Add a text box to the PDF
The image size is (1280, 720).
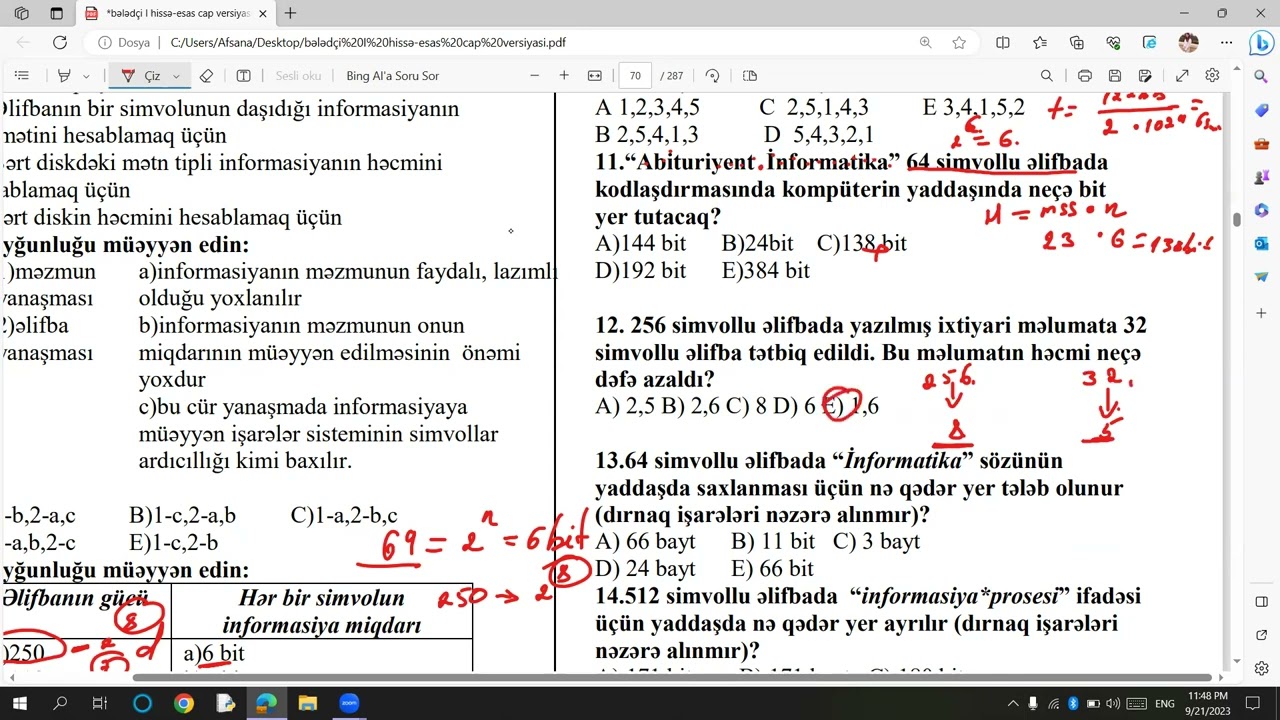point(243,75)
